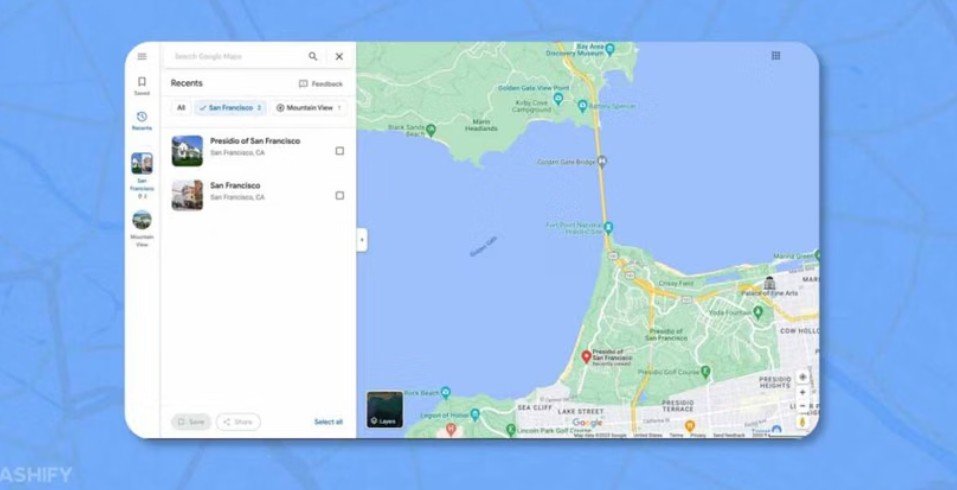Click the Crissy Field map label

point(676,284)
